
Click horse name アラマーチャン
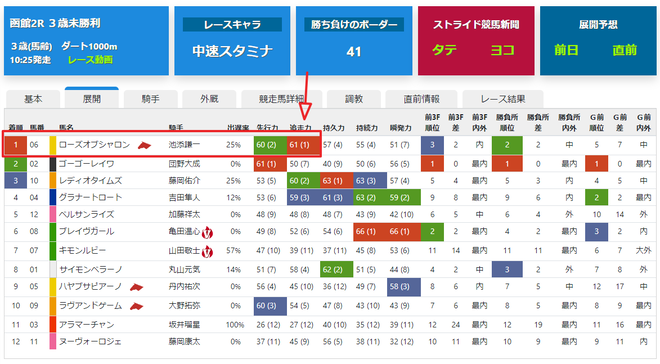[x=86, y=324]
